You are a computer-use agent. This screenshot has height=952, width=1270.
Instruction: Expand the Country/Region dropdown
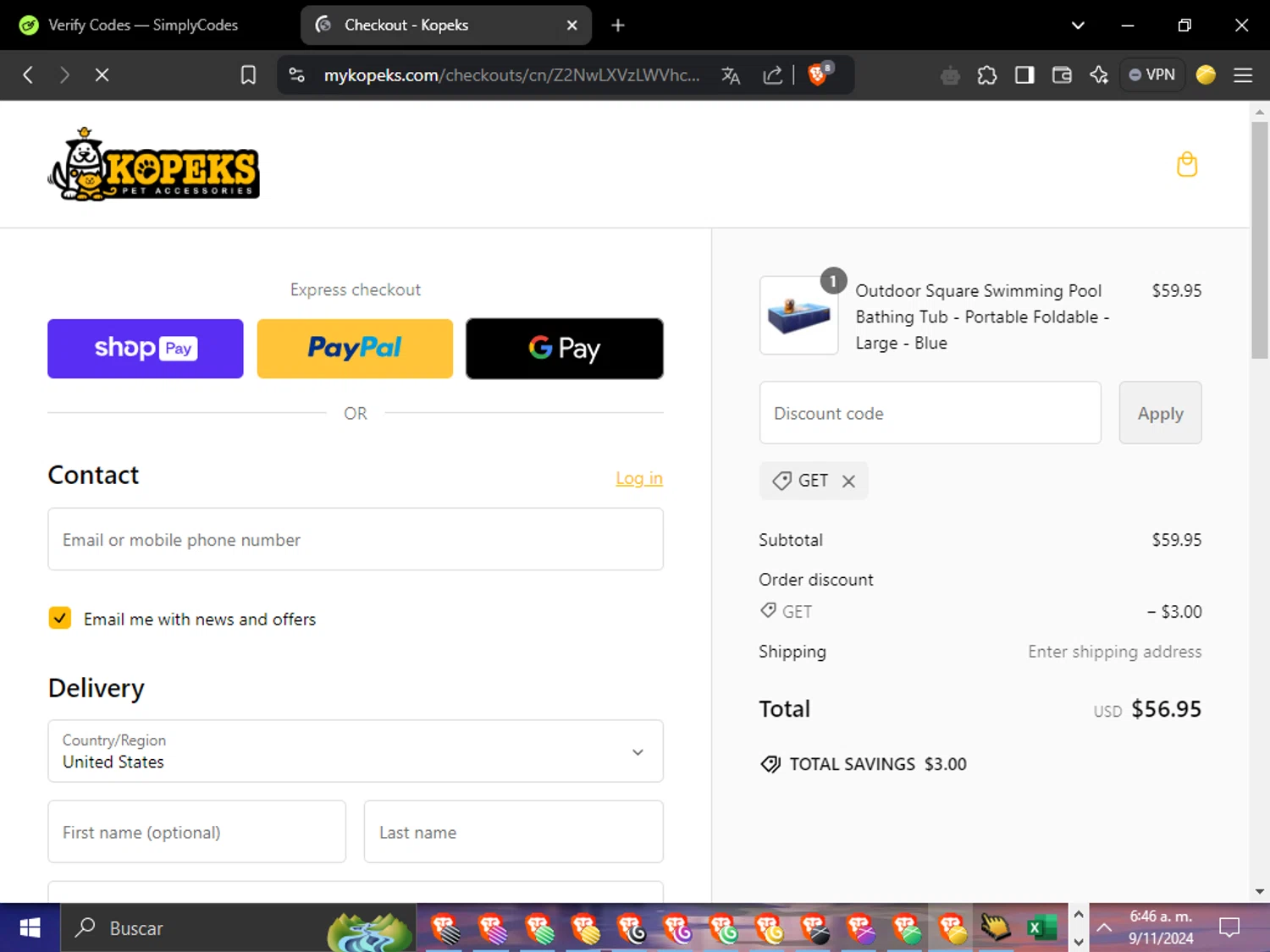[x=356, y=751]
